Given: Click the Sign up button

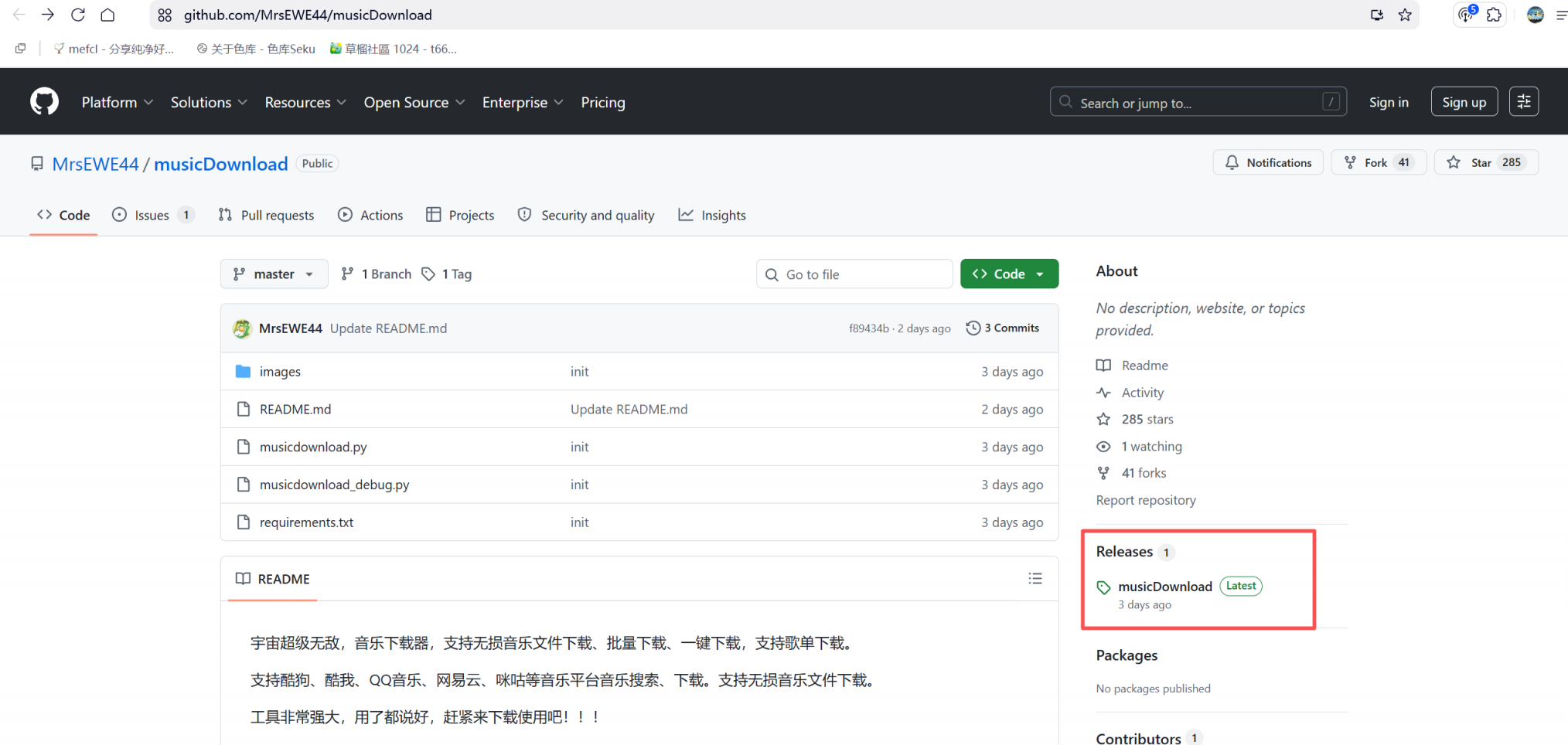Looking at the screenshot, I should coord(1464,102).
